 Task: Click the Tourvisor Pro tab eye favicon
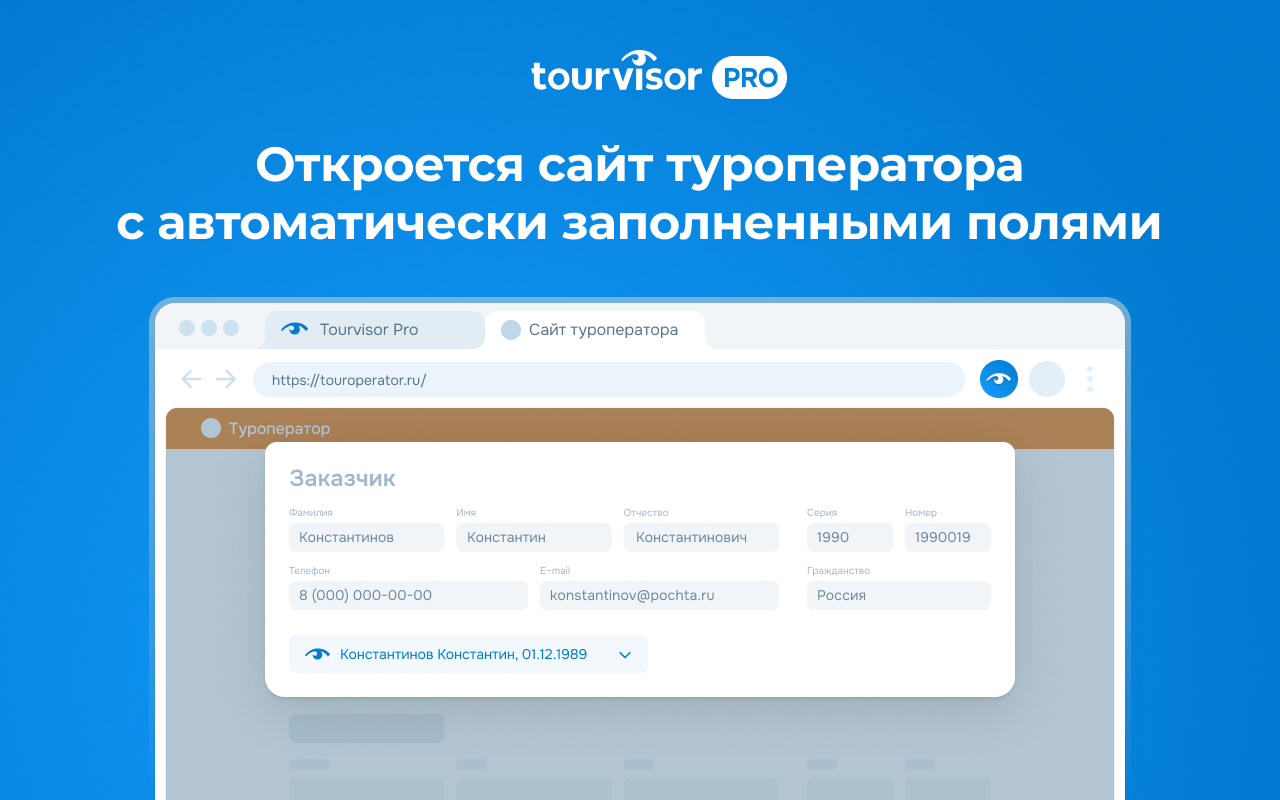[294, 329]
